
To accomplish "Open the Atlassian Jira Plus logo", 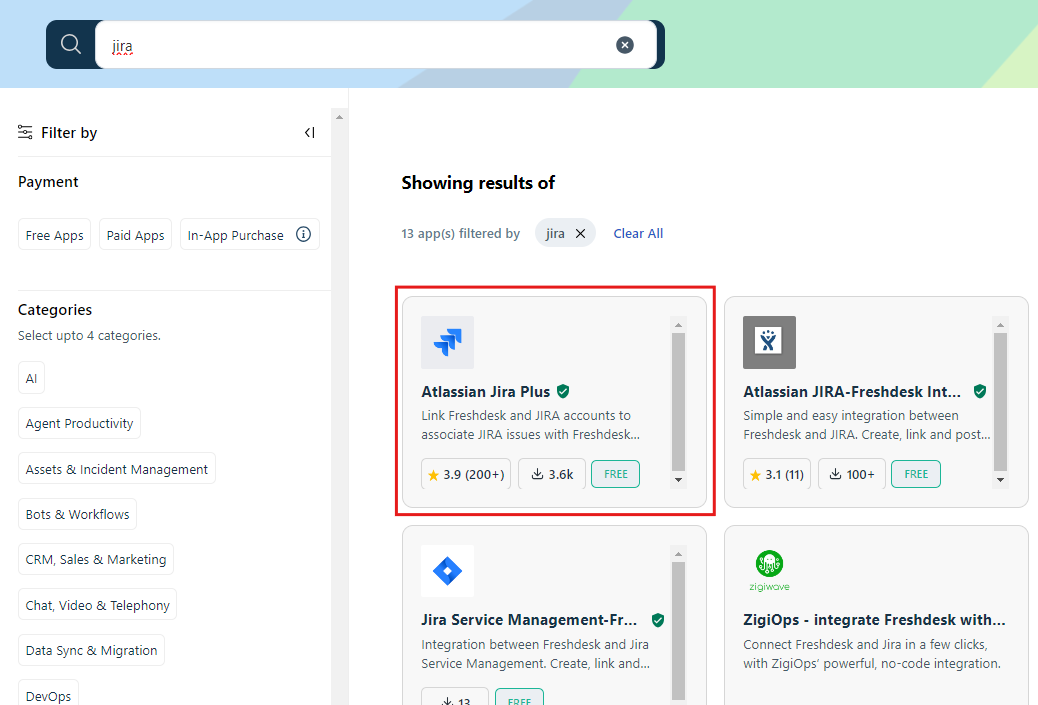I will pos(448,342).
